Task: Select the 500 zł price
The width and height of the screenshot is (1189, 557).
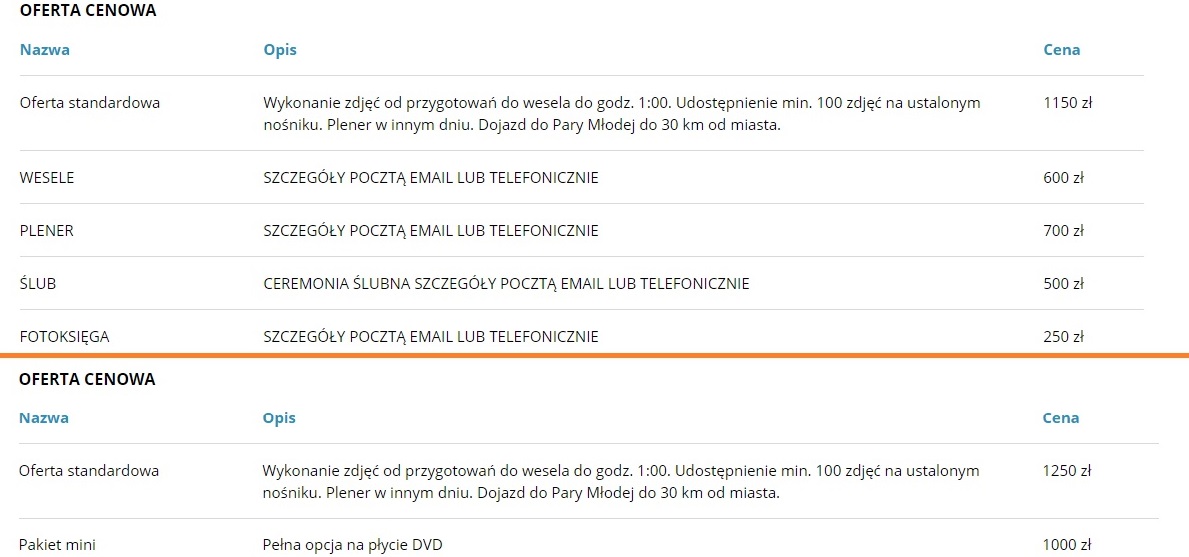Action: click(1063, 284)
